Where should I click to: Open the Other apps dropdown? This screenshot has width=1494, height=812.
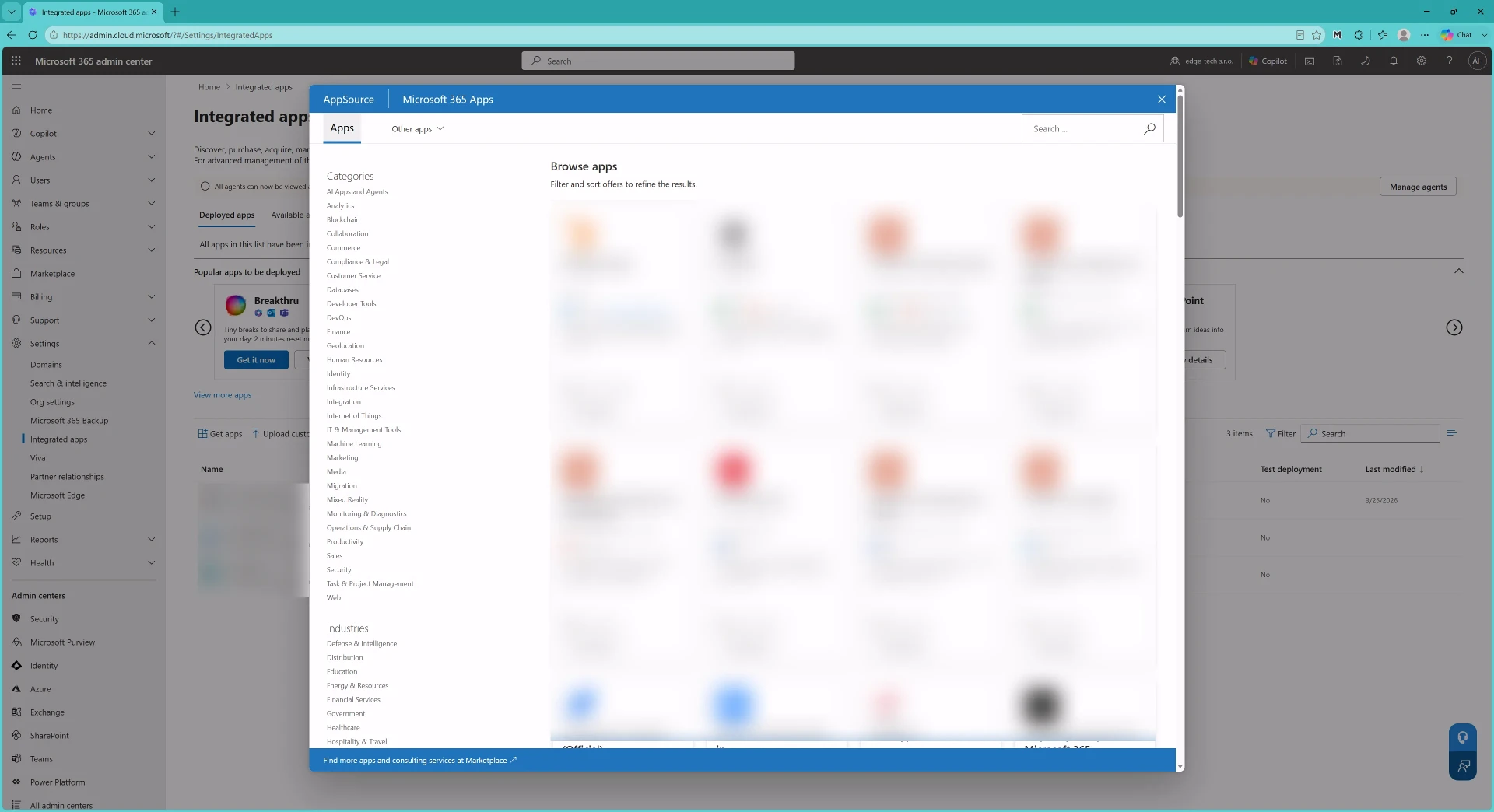coord(417,129)
